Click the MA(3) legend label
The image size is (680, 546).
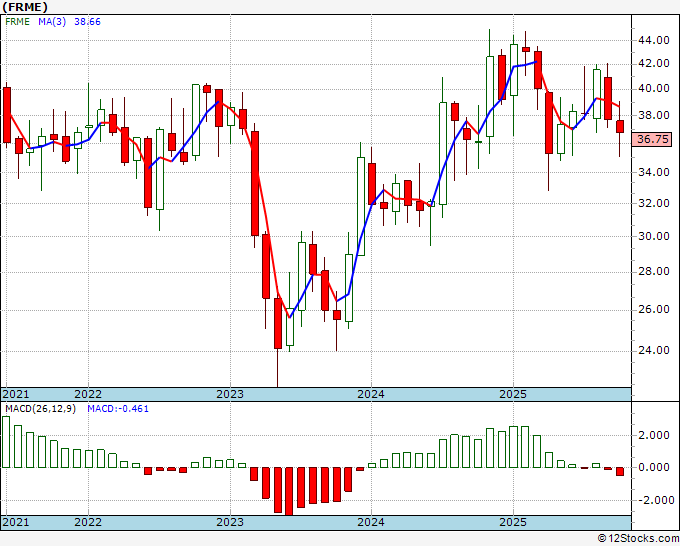click(52, 22)
